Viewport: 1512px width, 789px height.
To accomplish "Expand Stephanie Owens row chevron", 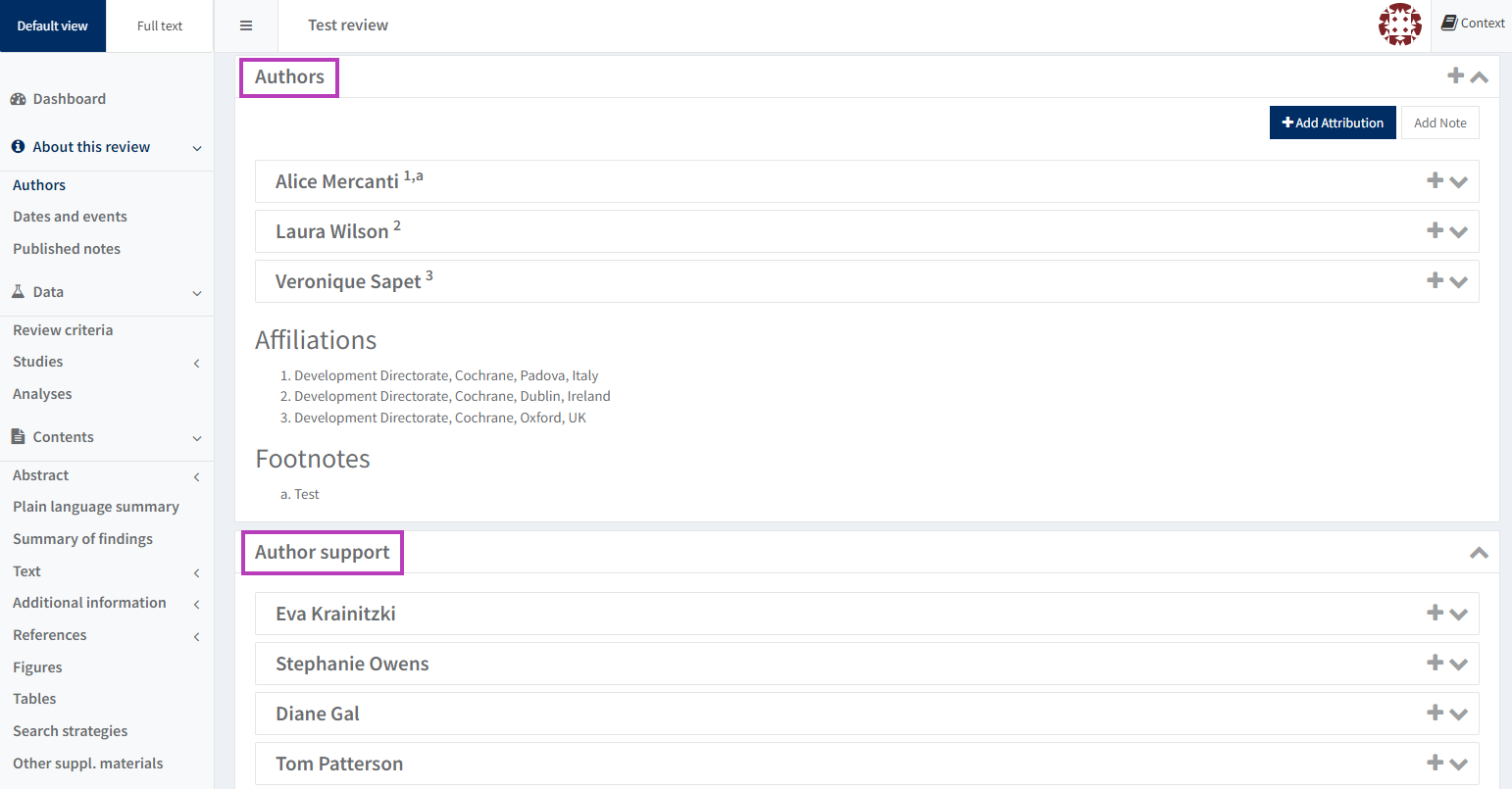I will (1459, 665).
